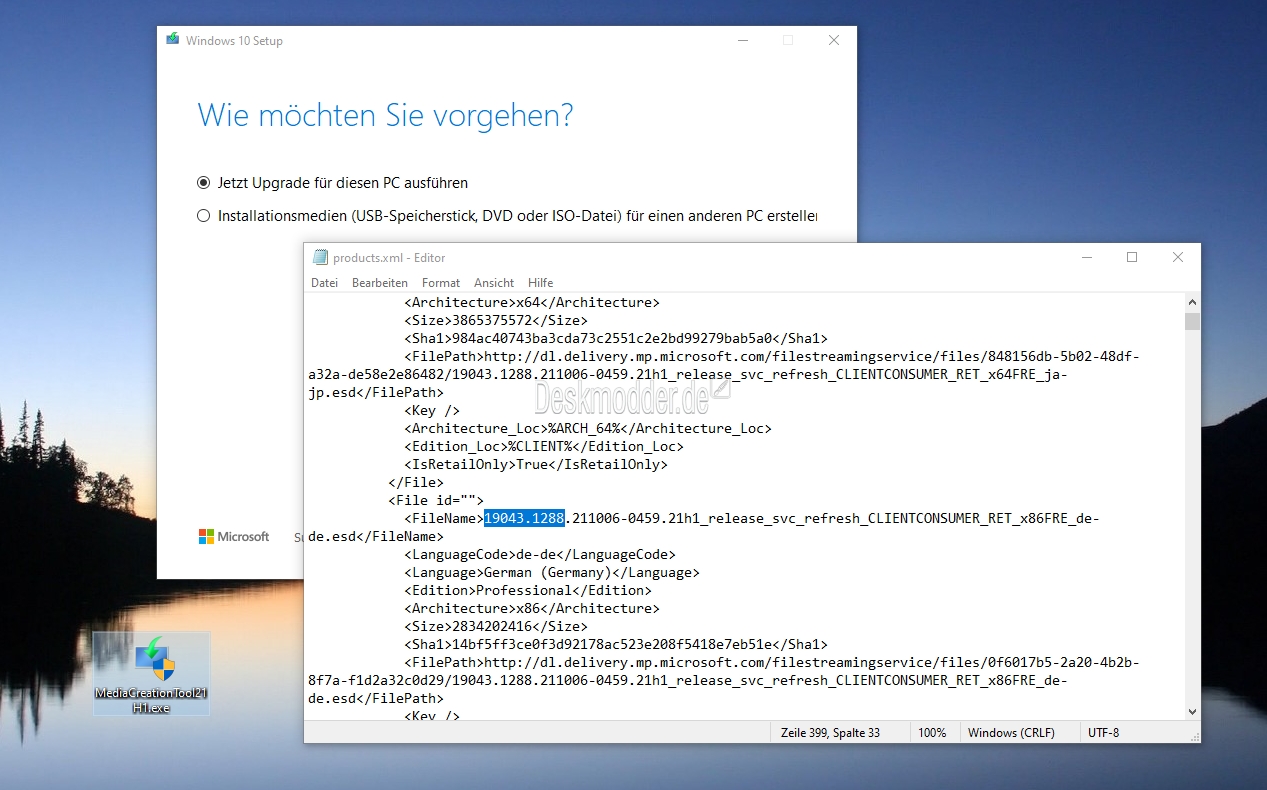This screenshot has width=1267, height=790.
Task: Click the <Architecture_Loc>%ARCH_64% line
Action: [x=588, y=428]
